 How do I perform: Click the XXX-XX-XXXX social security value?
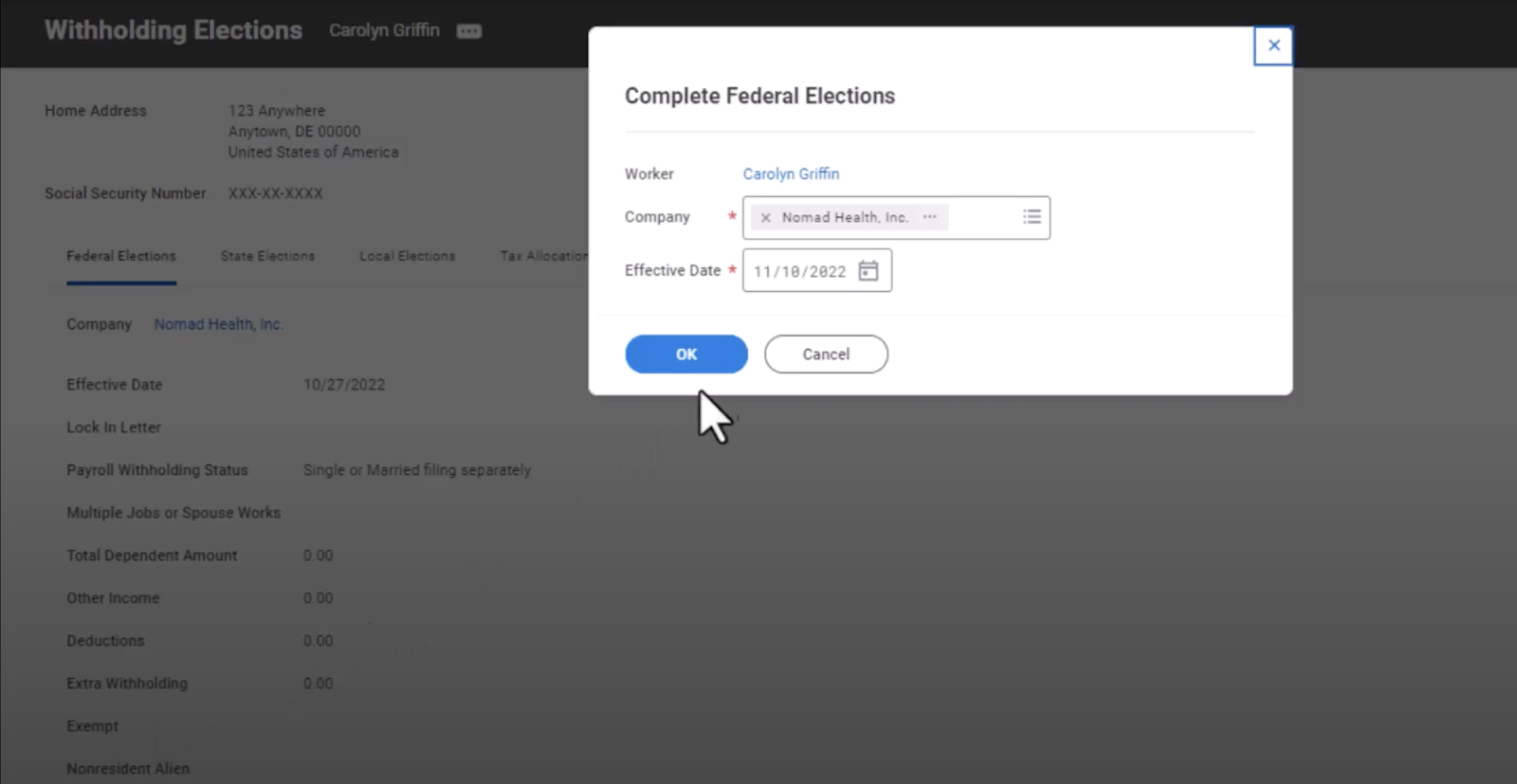[275, 193]
